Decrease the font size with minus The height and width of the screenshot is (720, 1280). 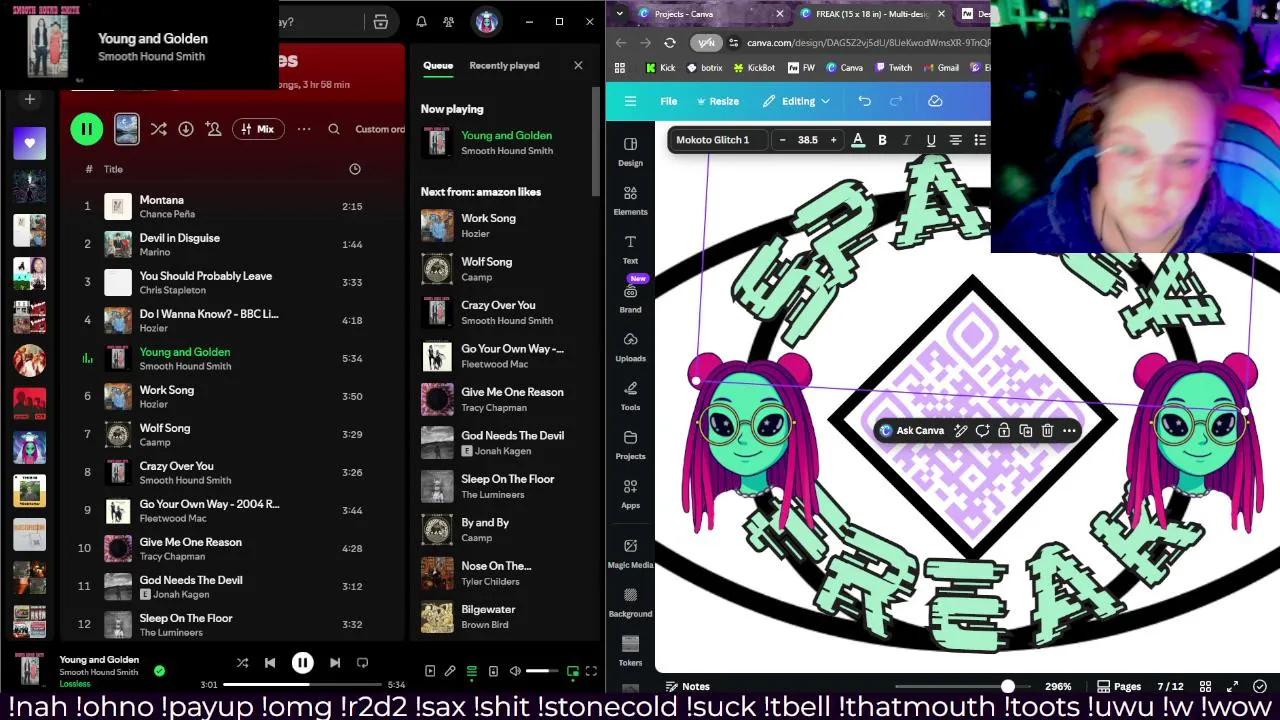[782, 140]
